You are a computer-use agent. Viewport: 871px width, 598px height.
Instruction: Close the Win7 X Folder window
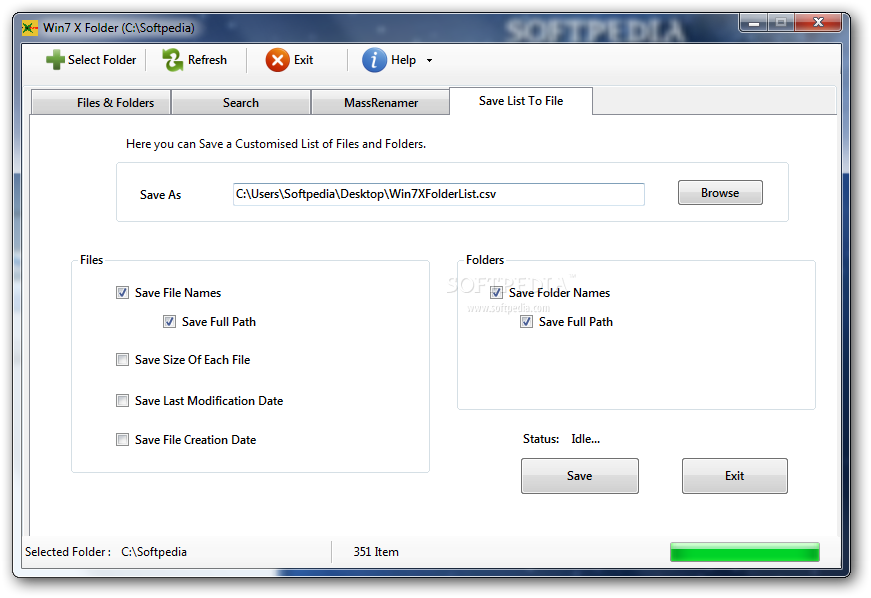point(818,23)
